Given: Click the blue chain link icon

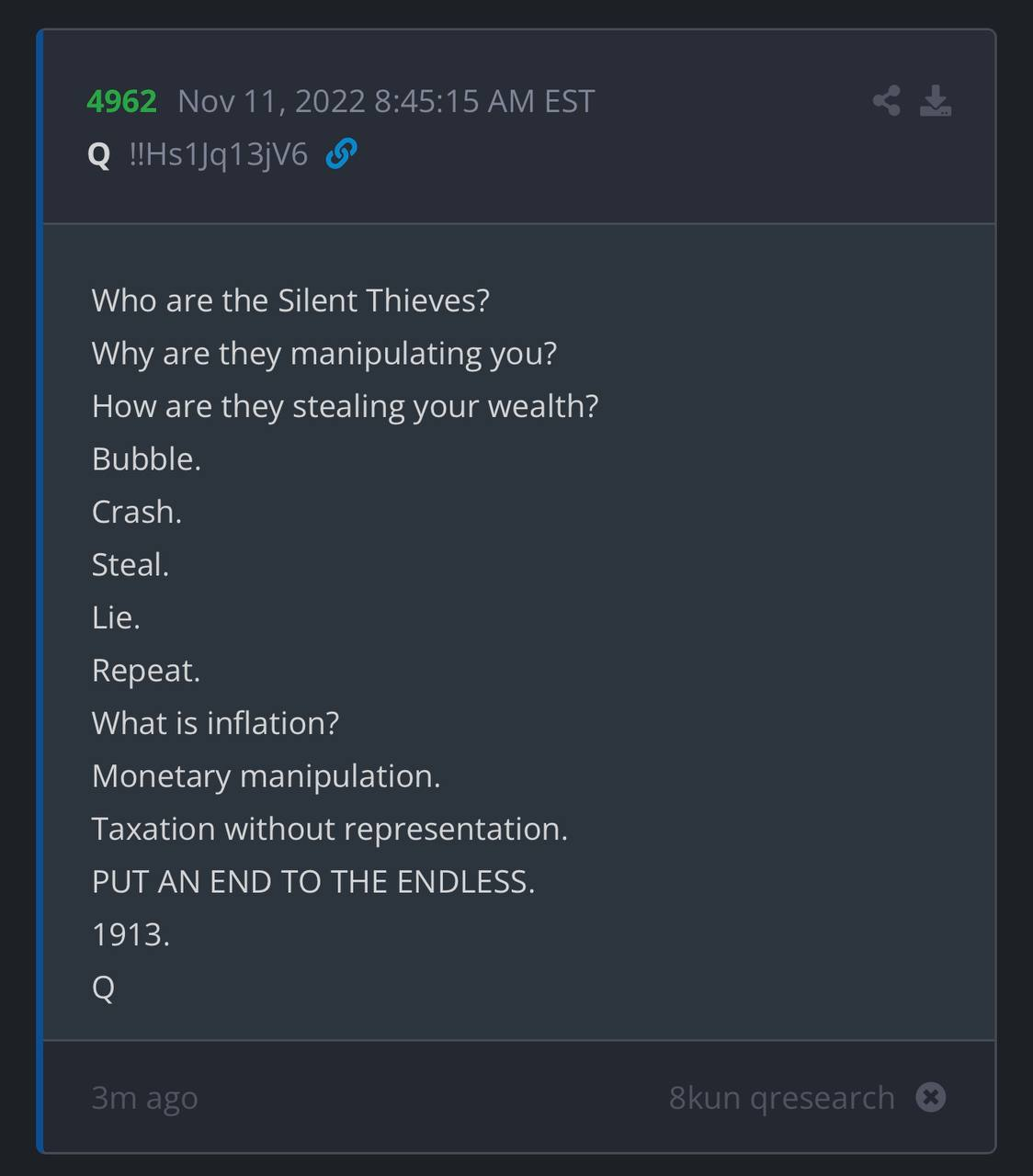Looking at the screenshot, I should point(341,153).
